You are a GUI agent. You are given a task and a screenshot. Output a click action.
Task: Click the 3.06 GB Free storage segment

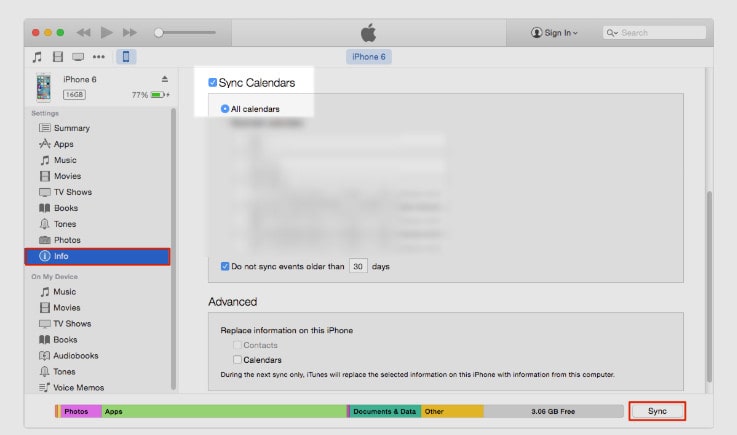pyautogui.click(x=553, y=411)
